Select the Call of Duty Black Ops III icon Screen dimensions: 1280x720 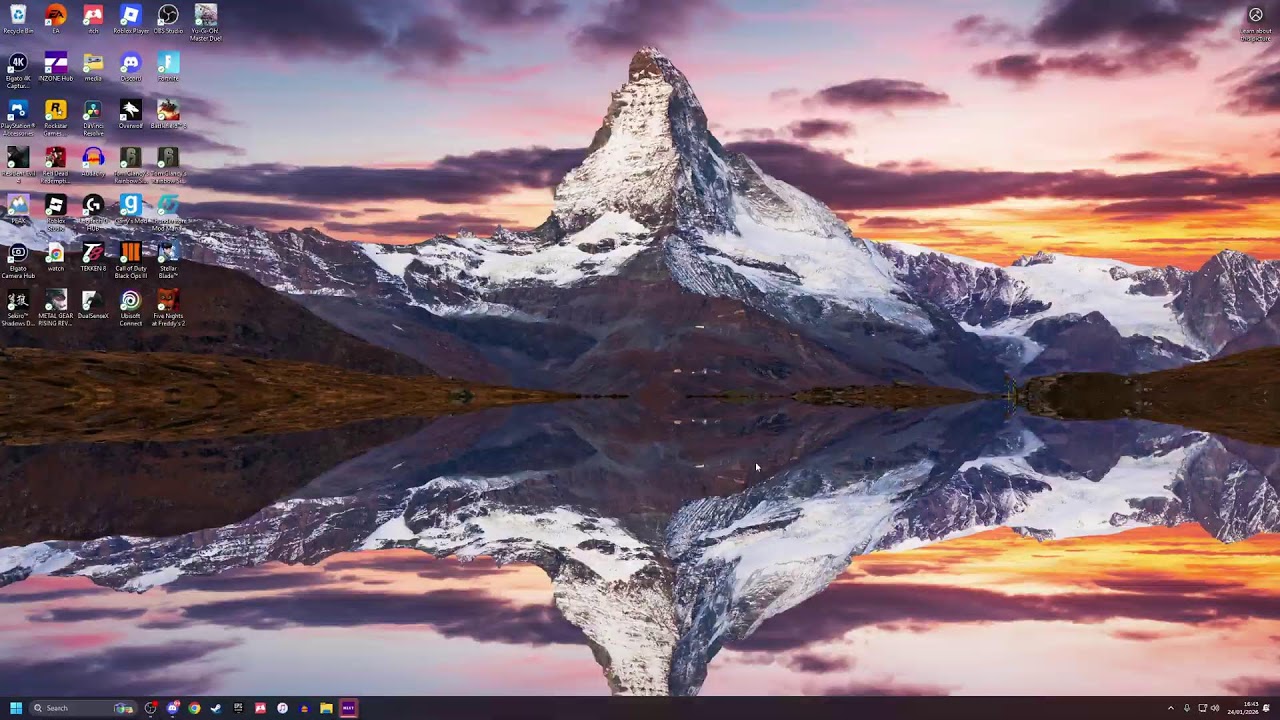click(130, 260)
